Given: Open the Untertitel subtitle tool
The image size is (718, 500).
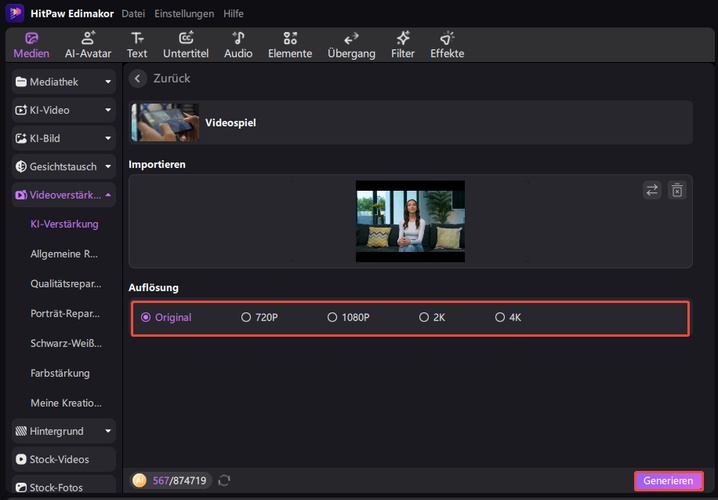Looking at the screenshot, I should [x=186, y=45].
